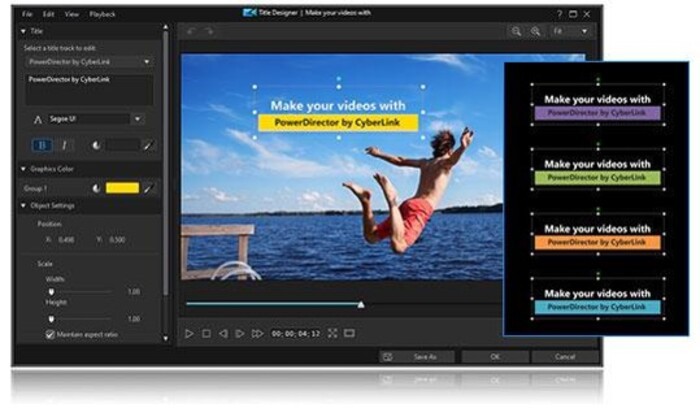Open the Playback menu
Image resolution: width=700 pixels, height=408 pixels.
point(102,14)
